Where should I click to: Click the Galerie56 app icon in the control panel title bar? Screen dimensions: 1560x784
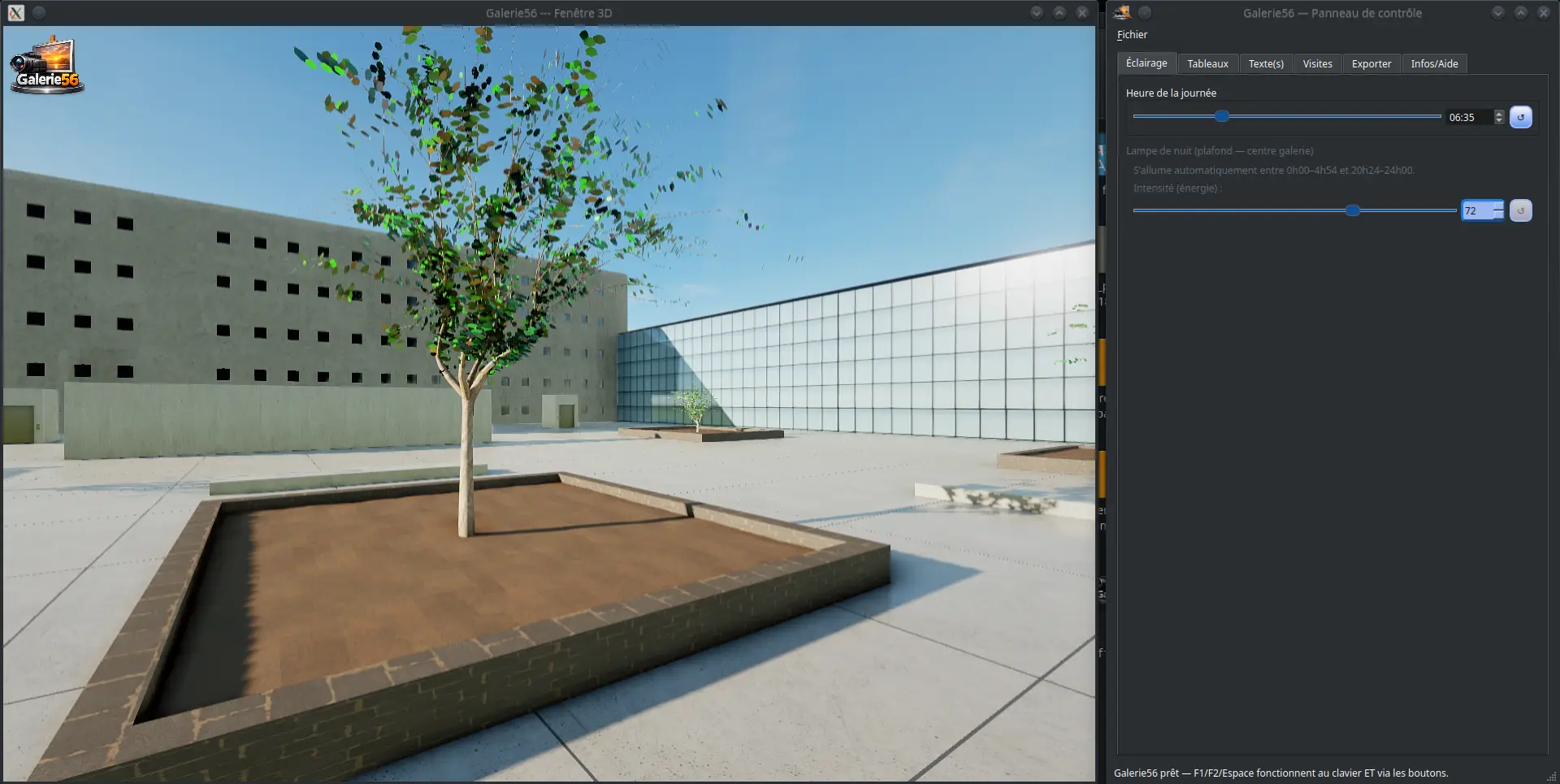[x=1122, y=12]
